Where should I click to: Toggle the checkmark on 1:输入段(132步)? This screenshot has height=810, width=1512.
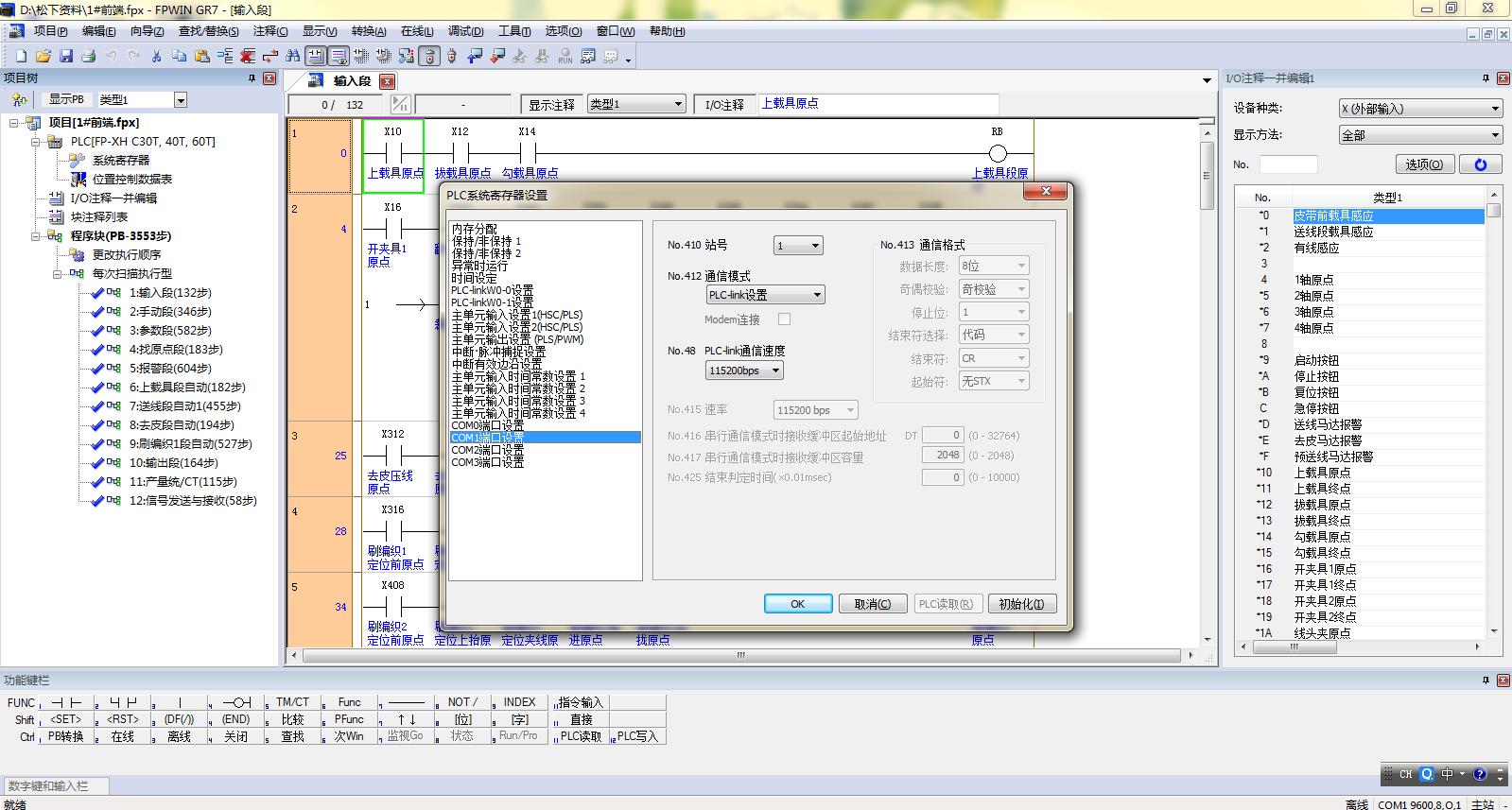[x=97, y=292]
